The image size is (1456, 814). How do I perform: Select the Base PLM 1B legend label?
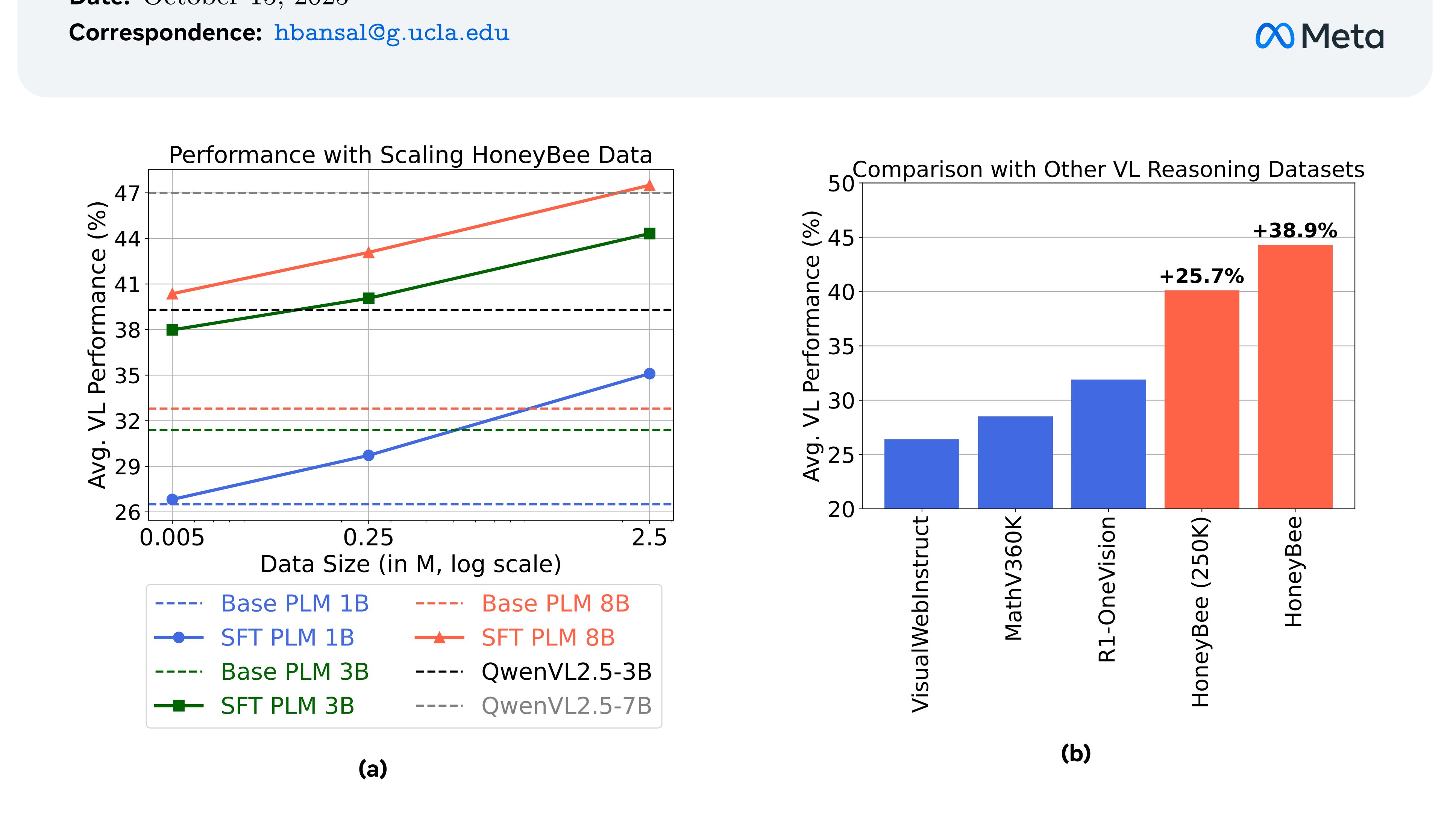coord(294,604)
